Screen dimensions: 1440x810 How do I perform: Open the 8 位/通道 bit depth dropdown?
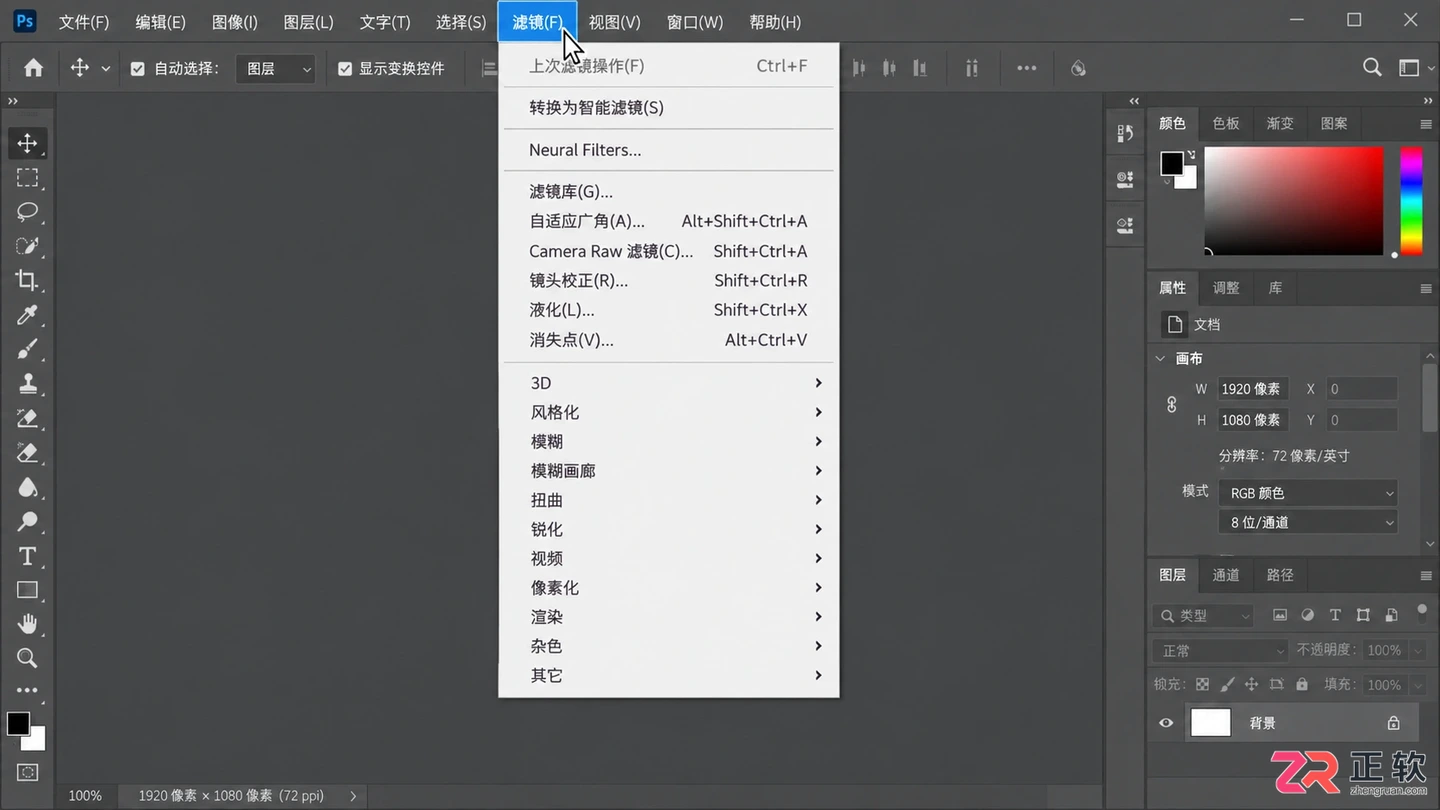(1308, 522)
